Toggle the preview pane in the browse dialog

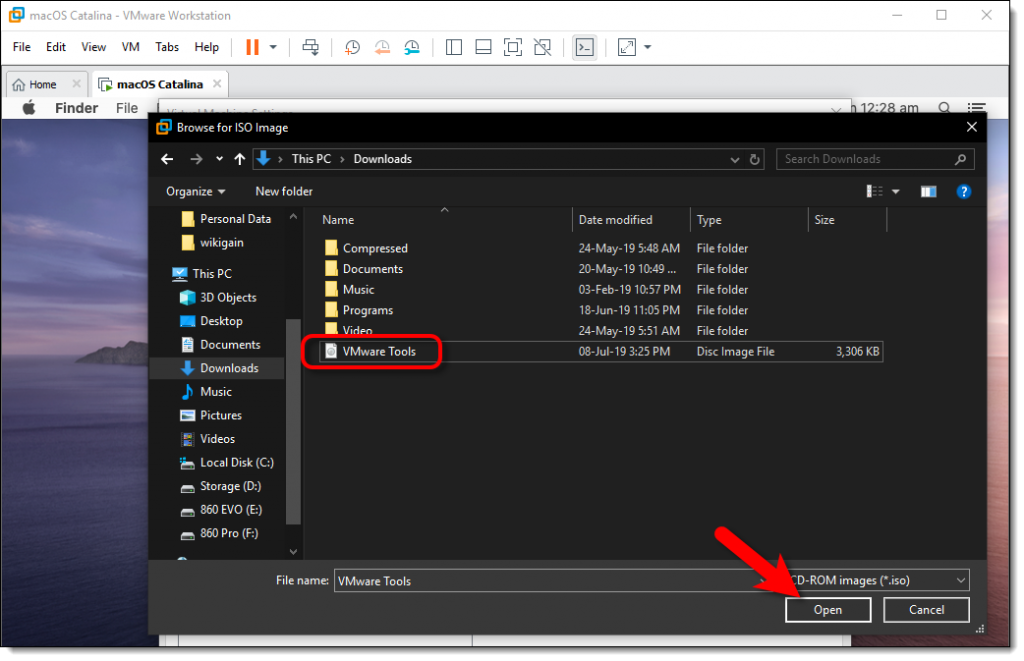pos(927,191)
